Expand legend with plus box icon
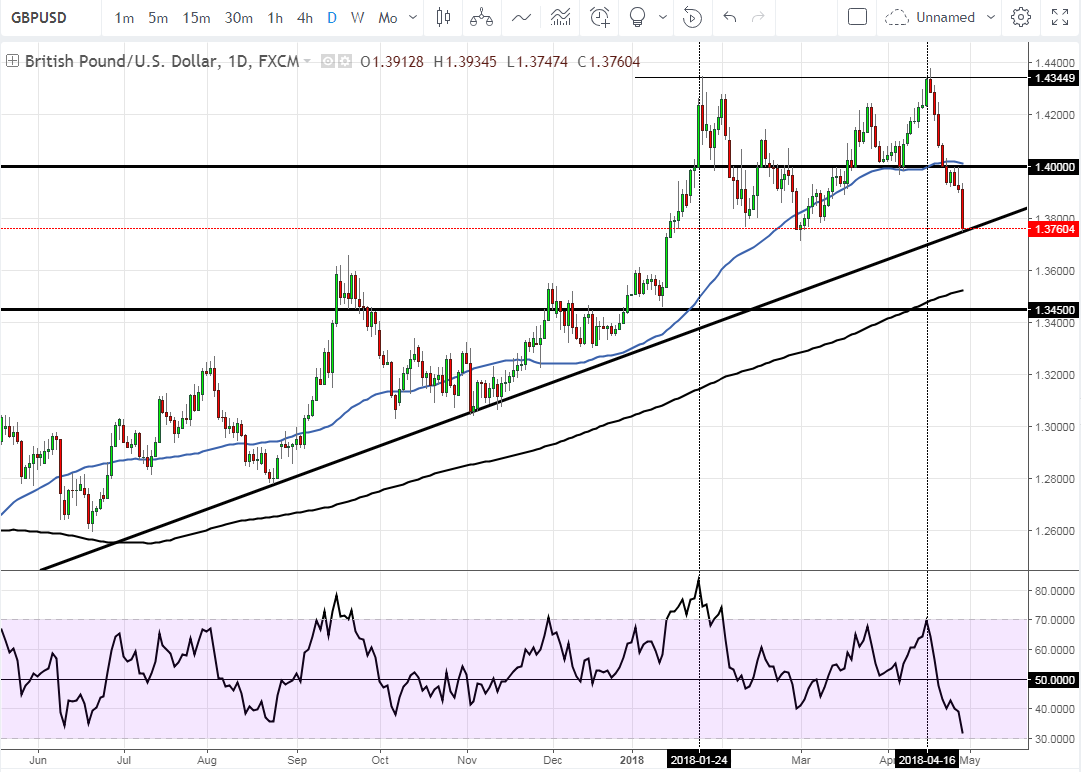This screenshot has width=1081, height=772. tap(12, 61)
